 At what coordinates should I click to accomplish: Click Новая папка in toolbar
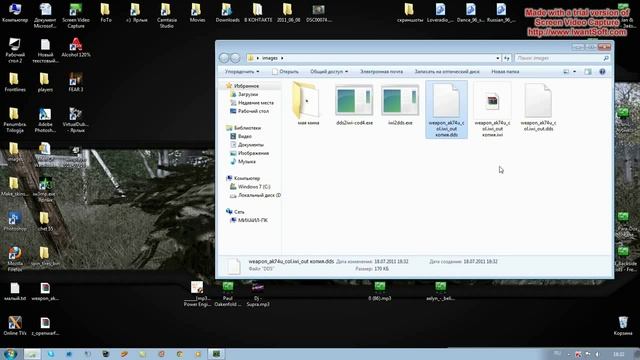coord(505,71)
